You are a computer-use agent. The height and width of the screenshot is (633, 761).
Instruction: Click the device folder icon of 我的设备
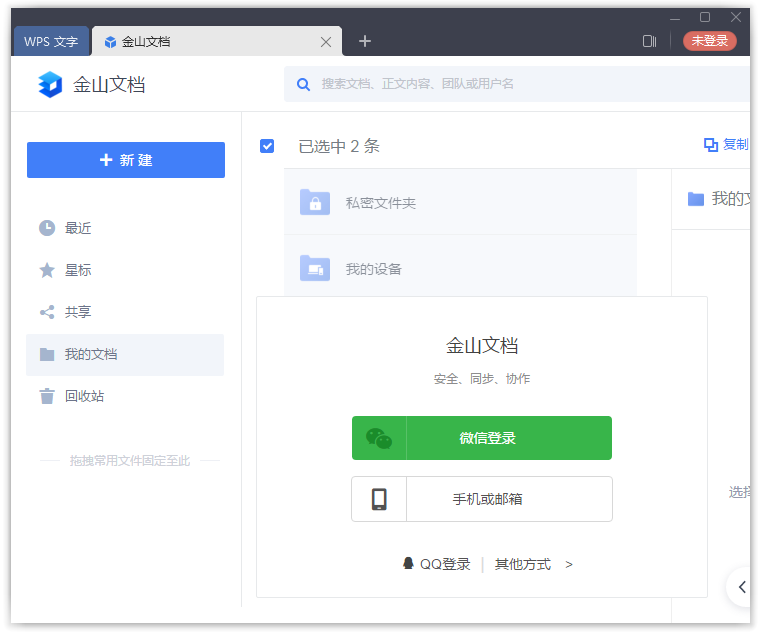(x=315, y=268)
